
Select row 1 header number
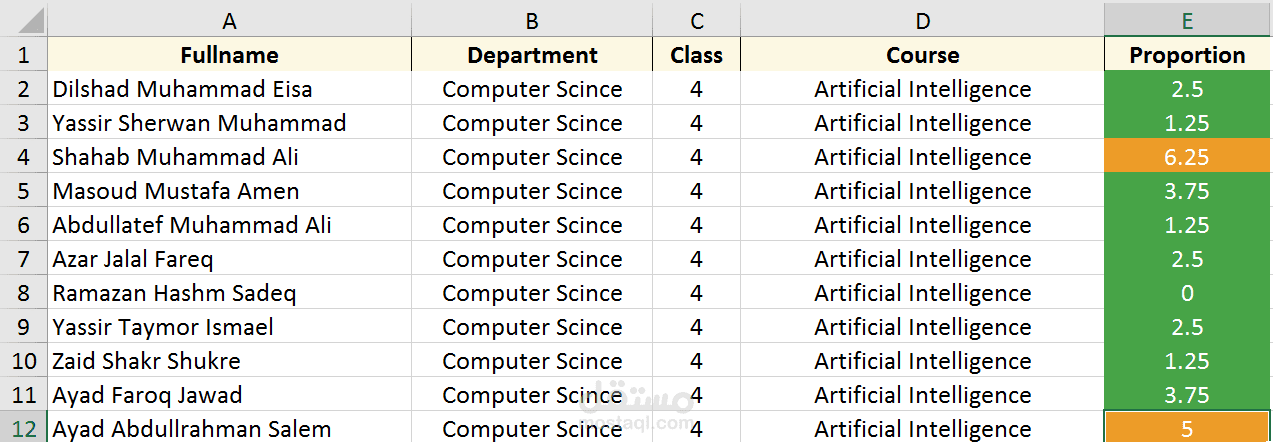[24, 55]
